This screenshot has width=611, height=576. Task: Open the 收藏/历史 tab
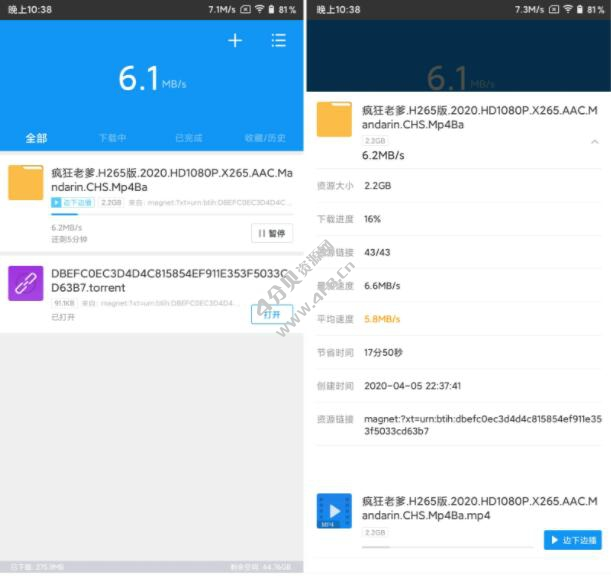click(x=265, y=138)
